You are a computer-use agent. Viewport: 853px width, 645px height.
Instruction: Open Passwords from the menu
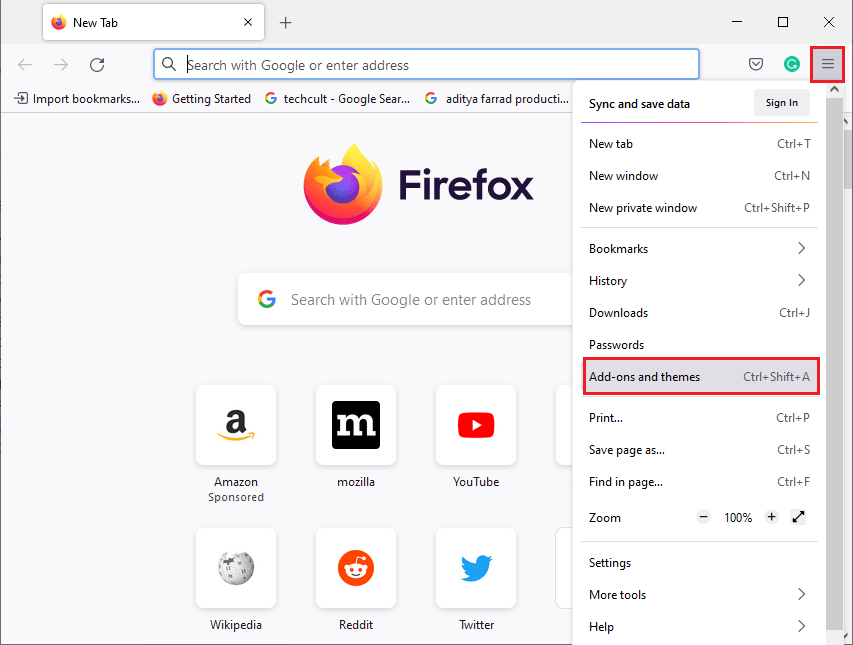click(x=700, y=345)
